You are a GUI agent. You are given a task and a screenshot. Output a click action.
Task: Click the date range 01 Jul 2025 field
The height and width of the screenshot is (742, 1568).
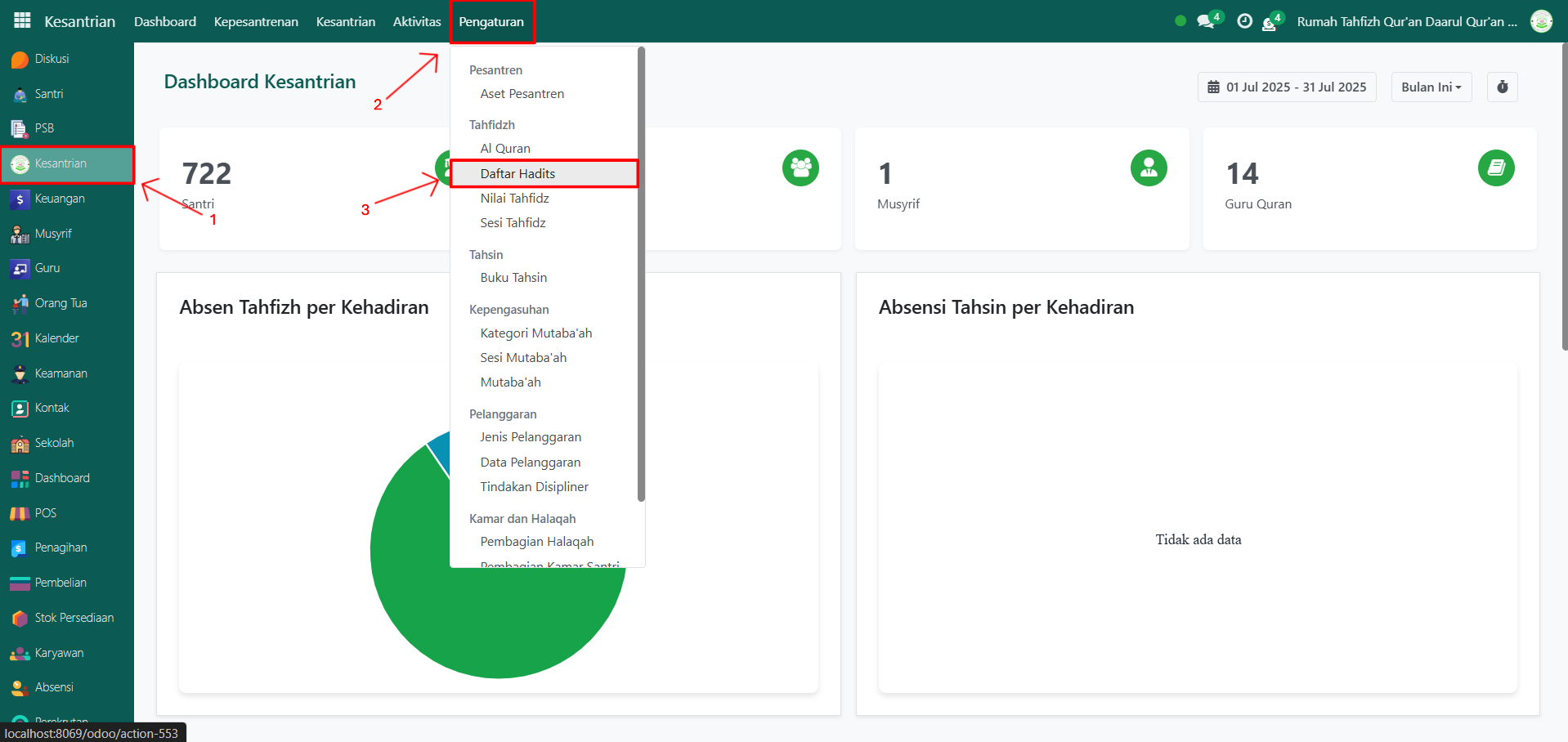click(x=1287, y=87)
